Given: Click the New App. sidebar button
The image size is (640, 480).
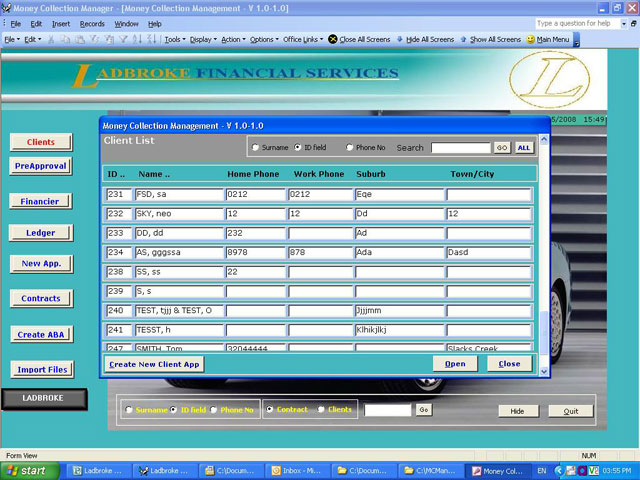Looking at the screenshot, I should point(41,264).
